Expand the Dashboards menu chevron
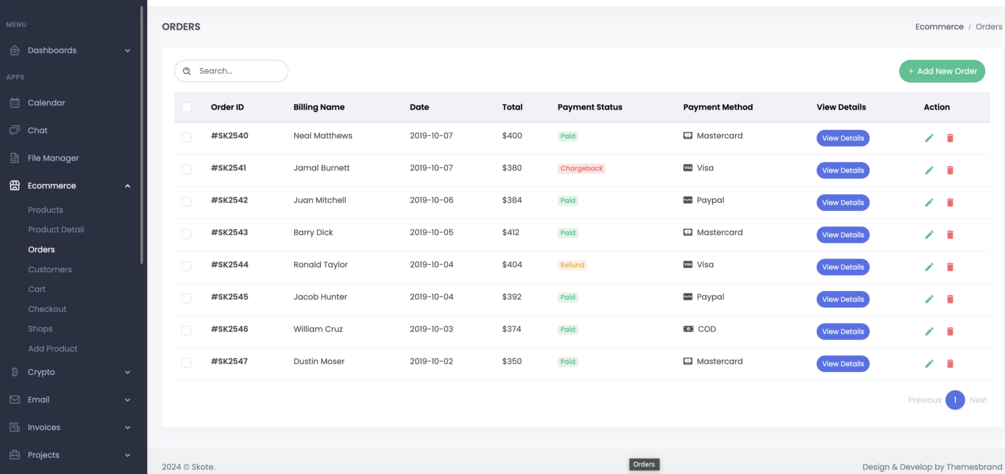Screen dimensions: 1005x474 tap(128, 51)
